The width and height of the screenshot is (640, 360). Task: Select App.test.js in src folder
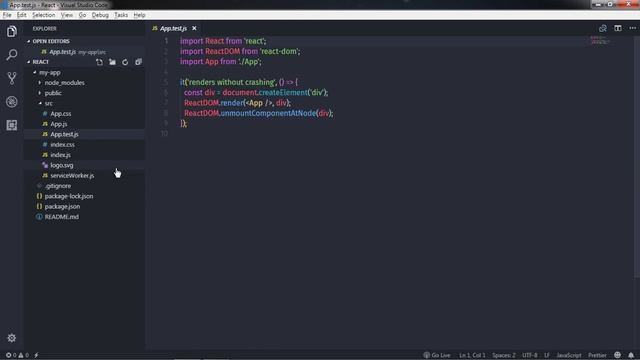coord(64,134)
